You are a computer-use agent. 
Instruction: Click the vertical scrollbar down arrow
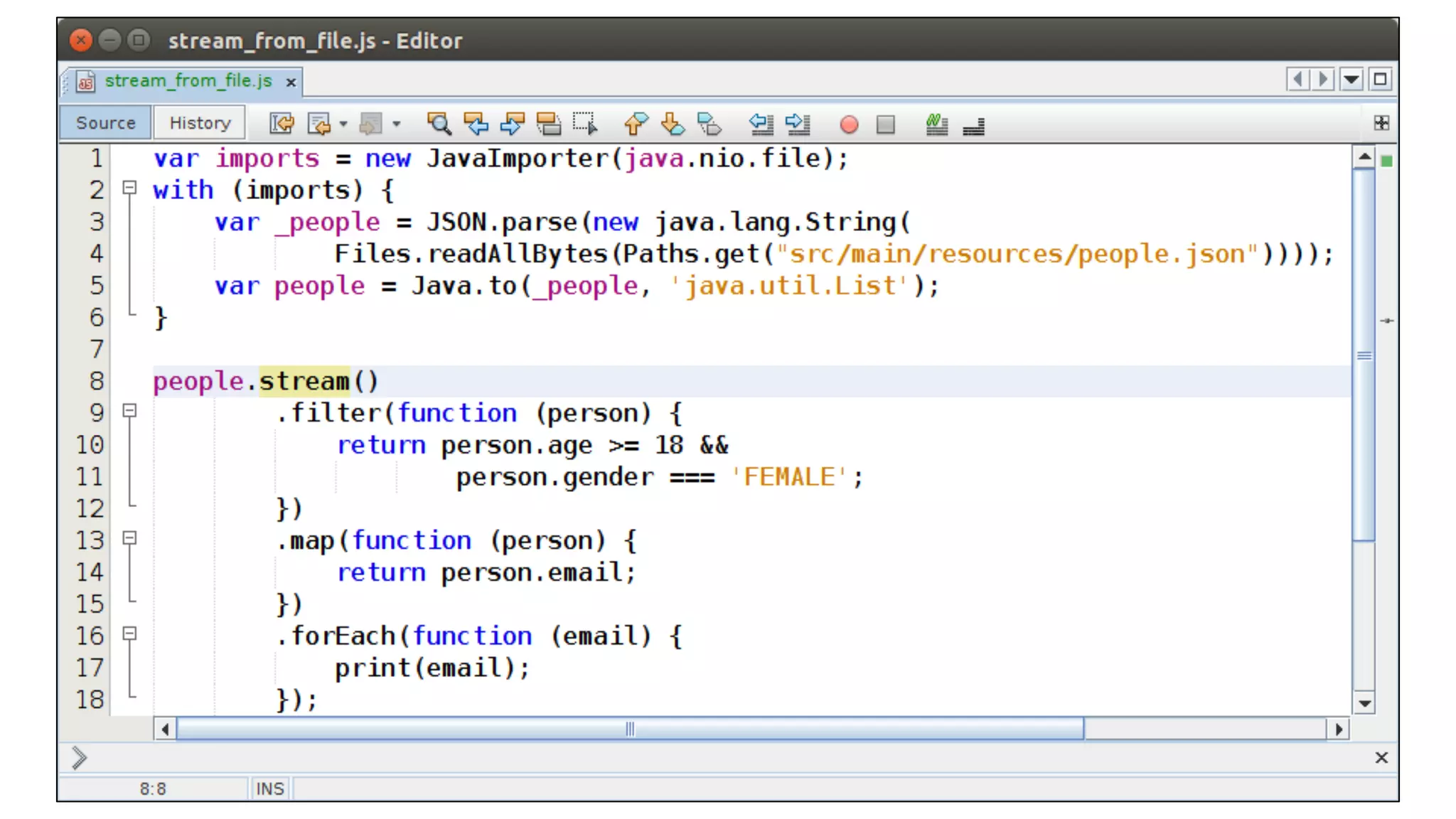pos(1364,703)
